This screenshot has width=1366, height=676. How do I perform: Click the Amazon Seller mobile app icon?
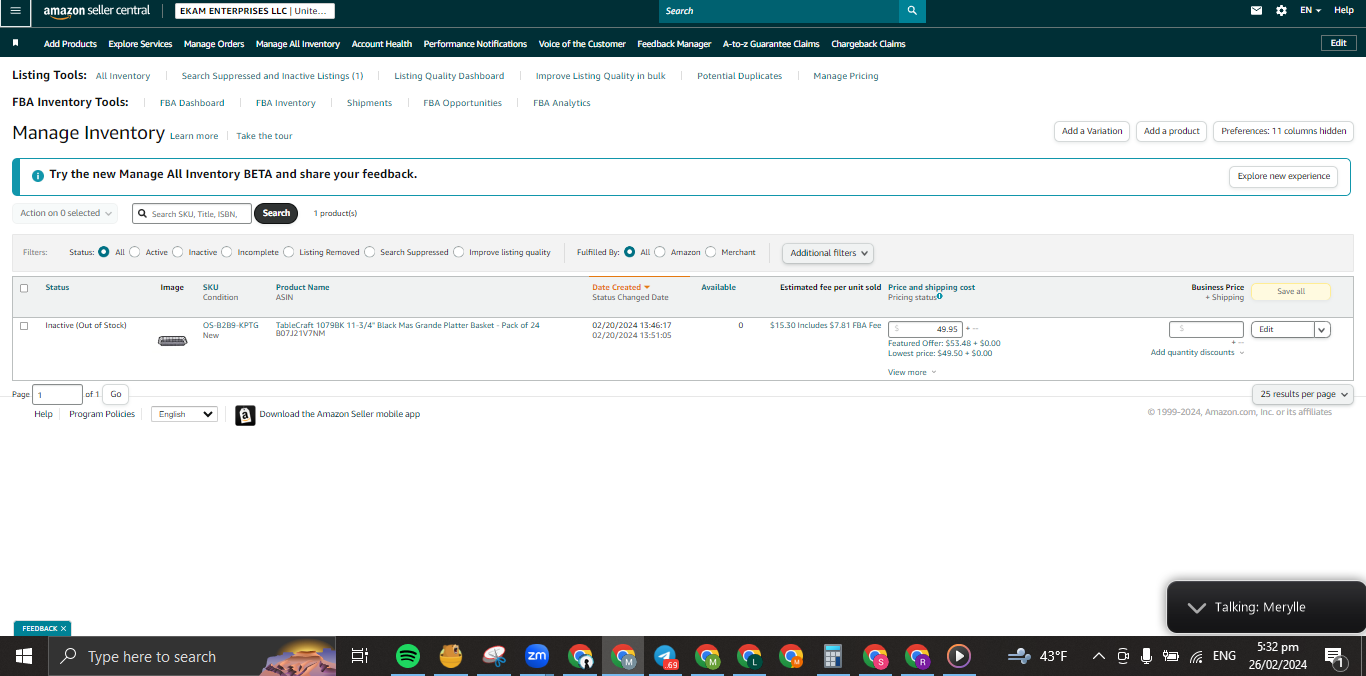click(x=245, y=415)
